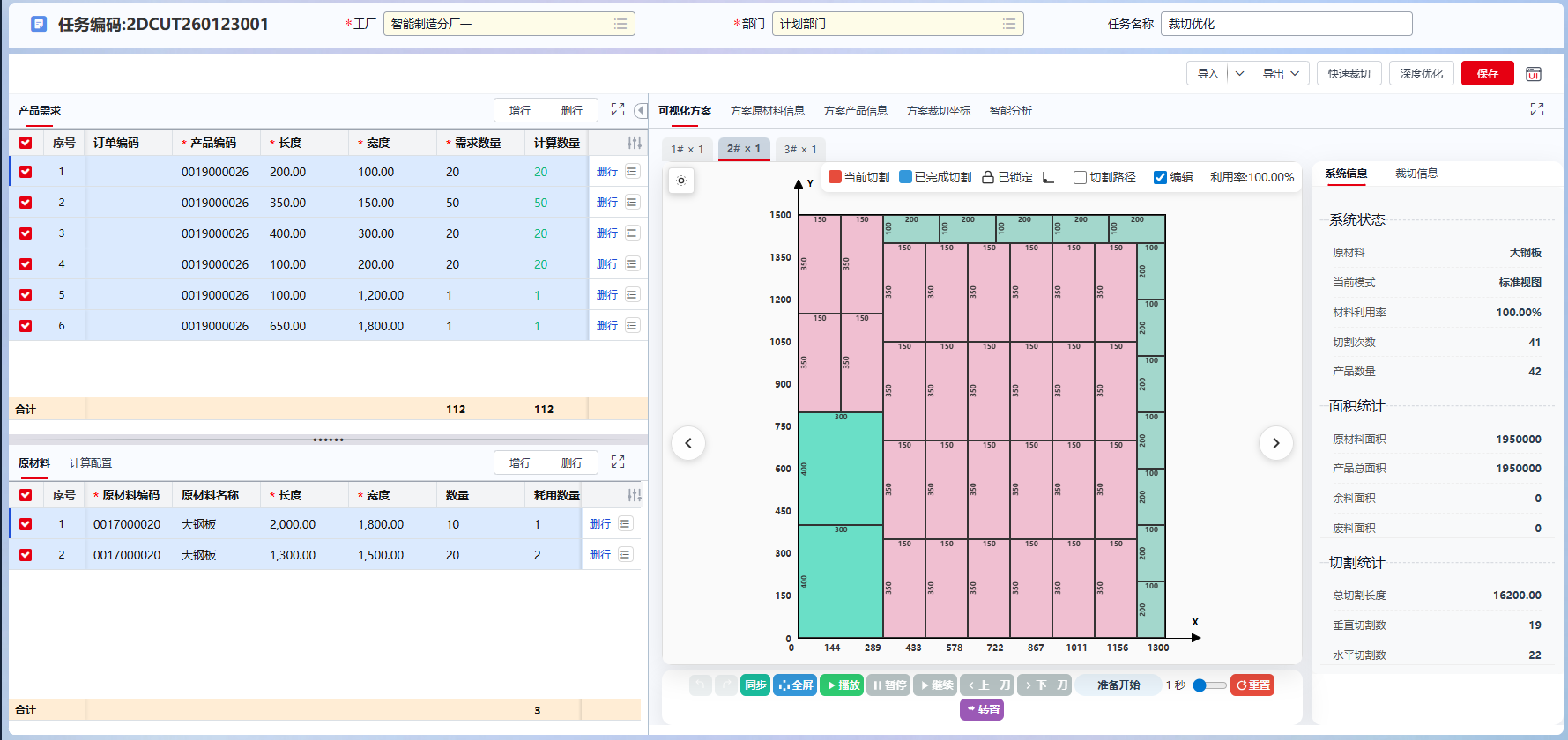Click the 深度优化 button

(x=1421, y=74)
